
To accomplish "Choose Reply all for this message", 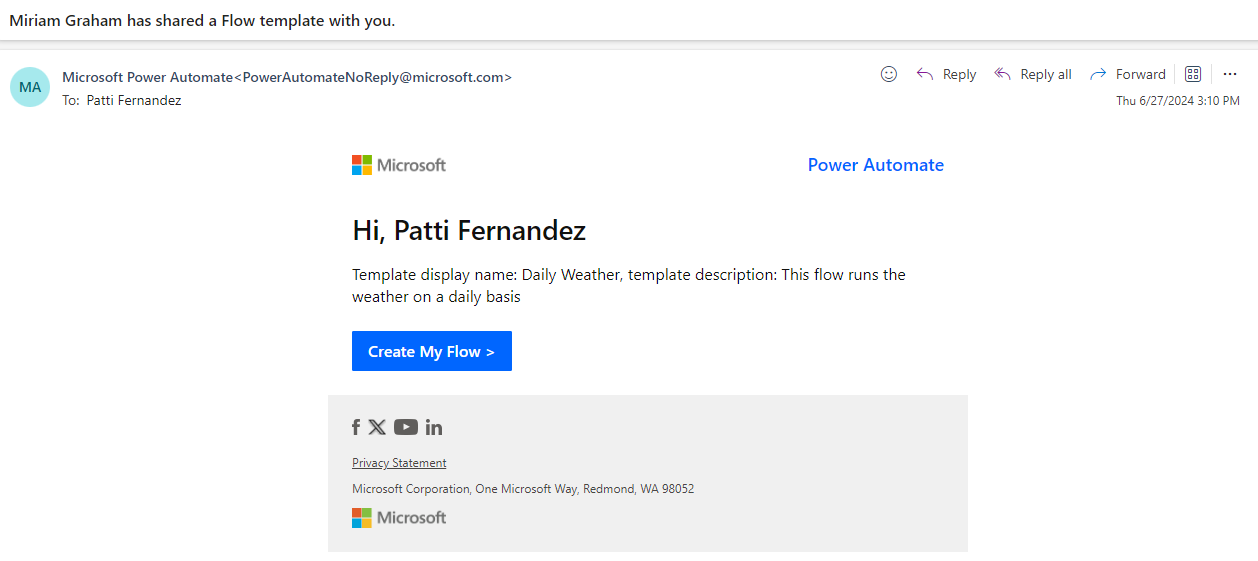I will click(x=1033, y=74).
